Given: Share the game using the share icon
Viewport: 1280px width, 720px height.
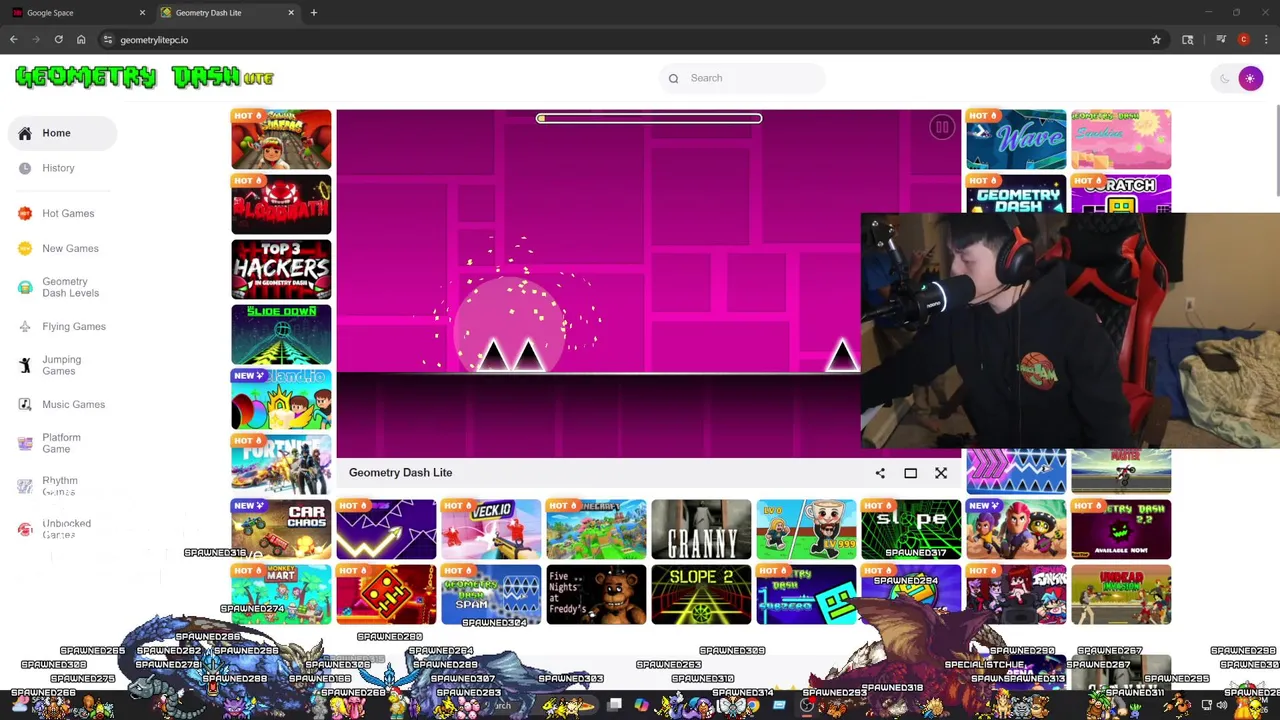Looking at the screenshot, I should click(880, 473).
